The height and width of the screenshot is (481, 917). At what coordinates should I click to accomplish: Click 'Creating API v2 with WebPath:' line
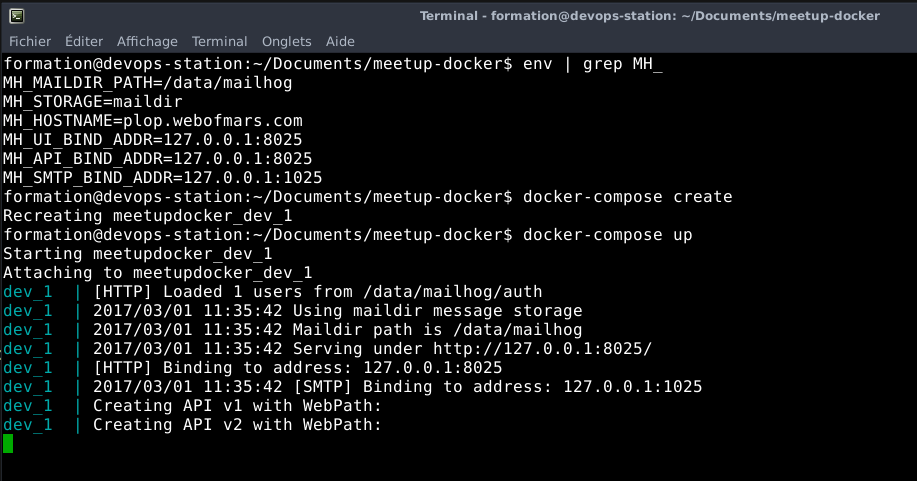point(237,425)
